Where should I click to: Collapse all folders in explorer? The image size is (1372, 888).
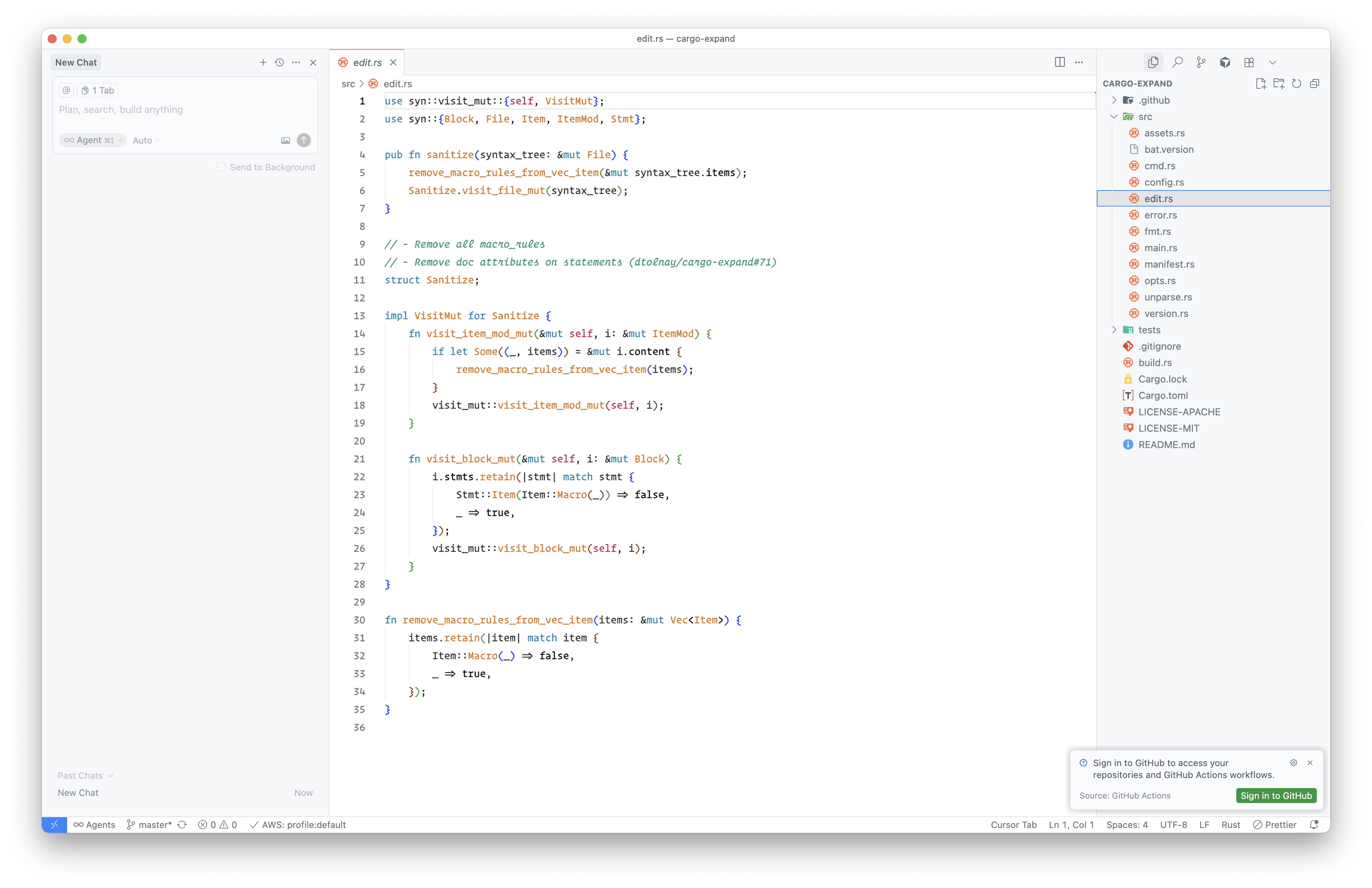tap(1314, 84)
